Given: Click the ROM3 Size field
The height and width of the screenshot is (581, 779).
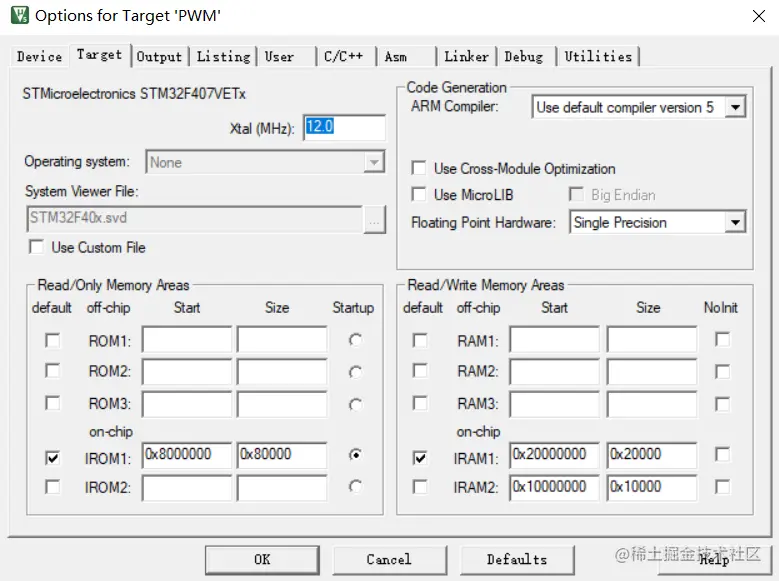Looking at the screenshot, I should coord(282,404).
